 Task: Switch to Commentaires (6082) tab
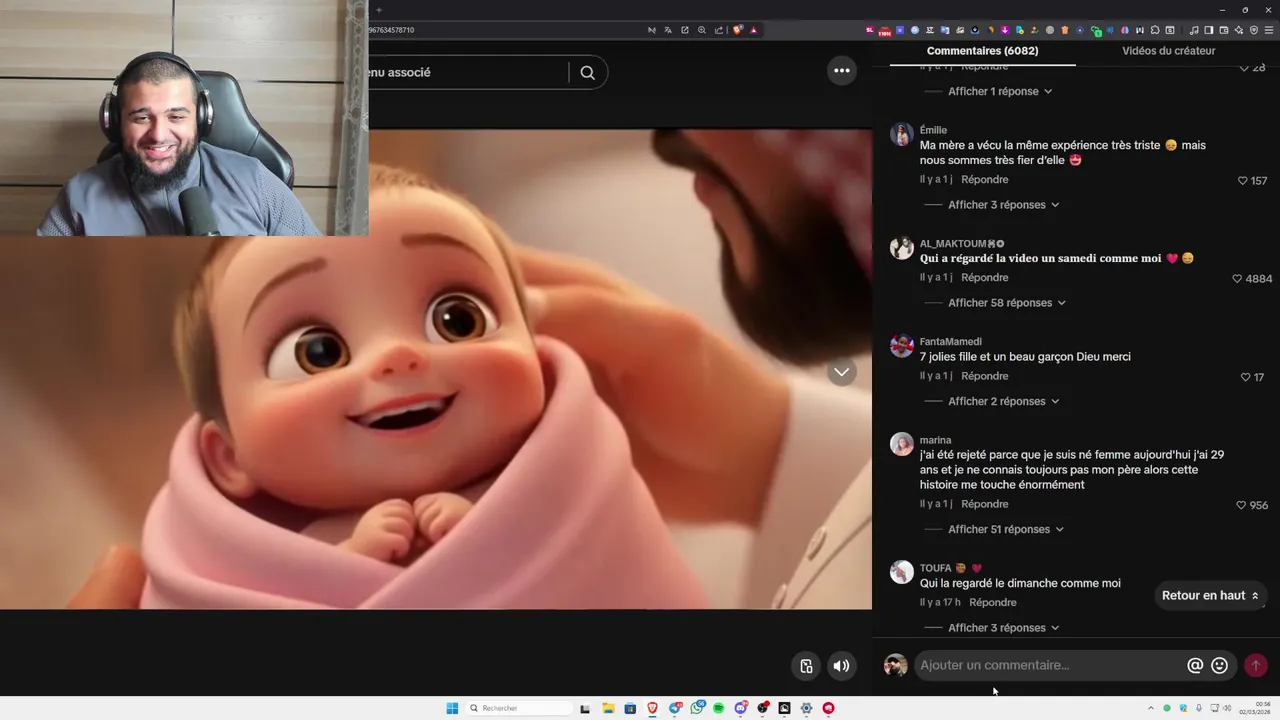pyautogui.click(x=982, y=51)
